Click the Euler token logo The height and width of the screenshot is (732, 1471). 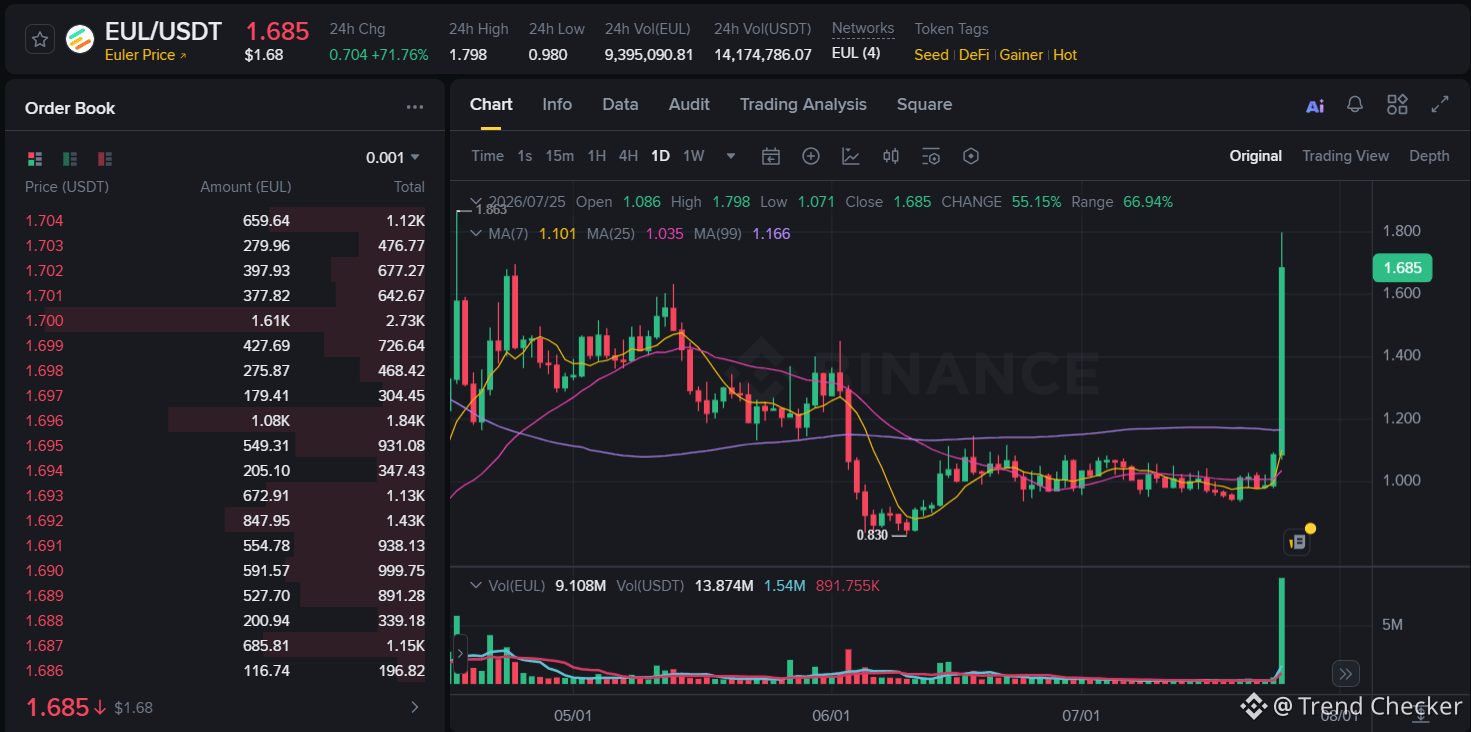[x=80, y=39]
